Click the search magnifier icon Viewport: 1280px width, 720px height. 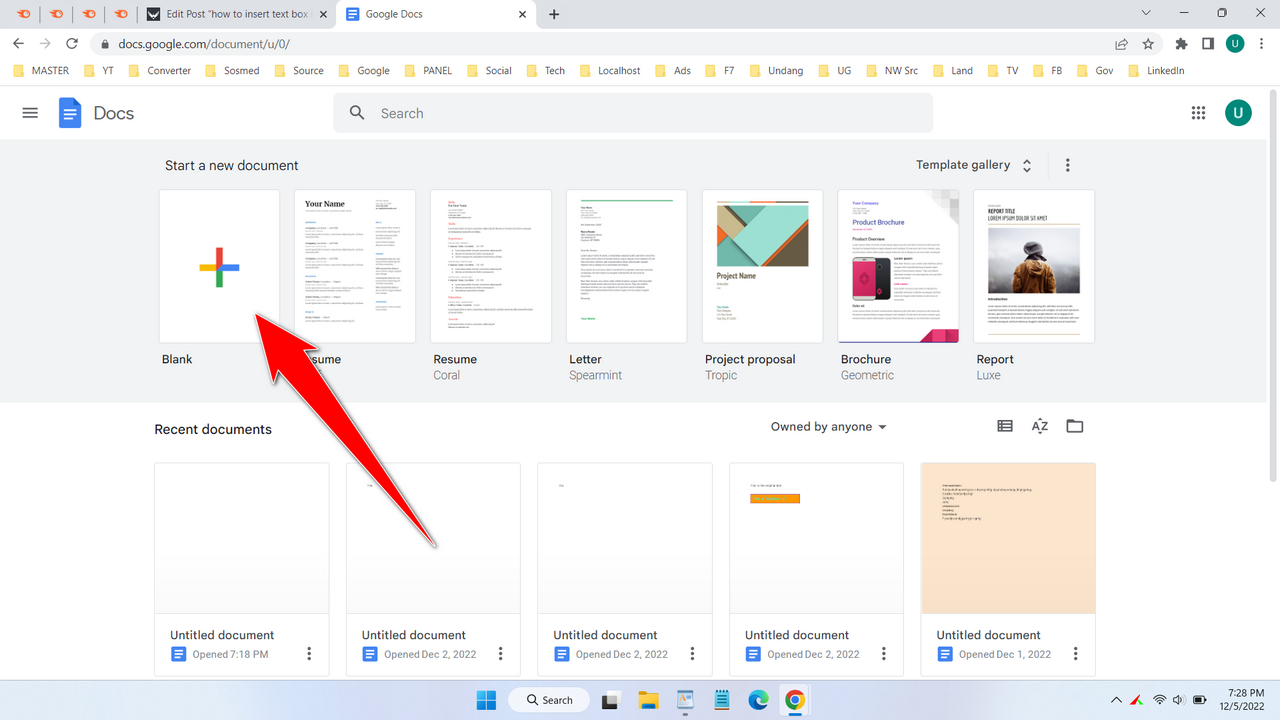[357, 112]
